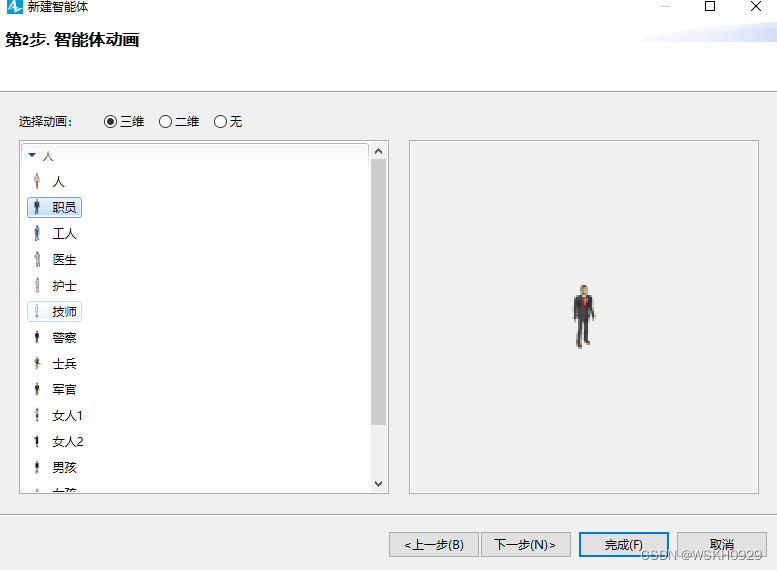Choose the 工人 text label
The height and width of the screenshot is (570, 777).
click(64, 233)
